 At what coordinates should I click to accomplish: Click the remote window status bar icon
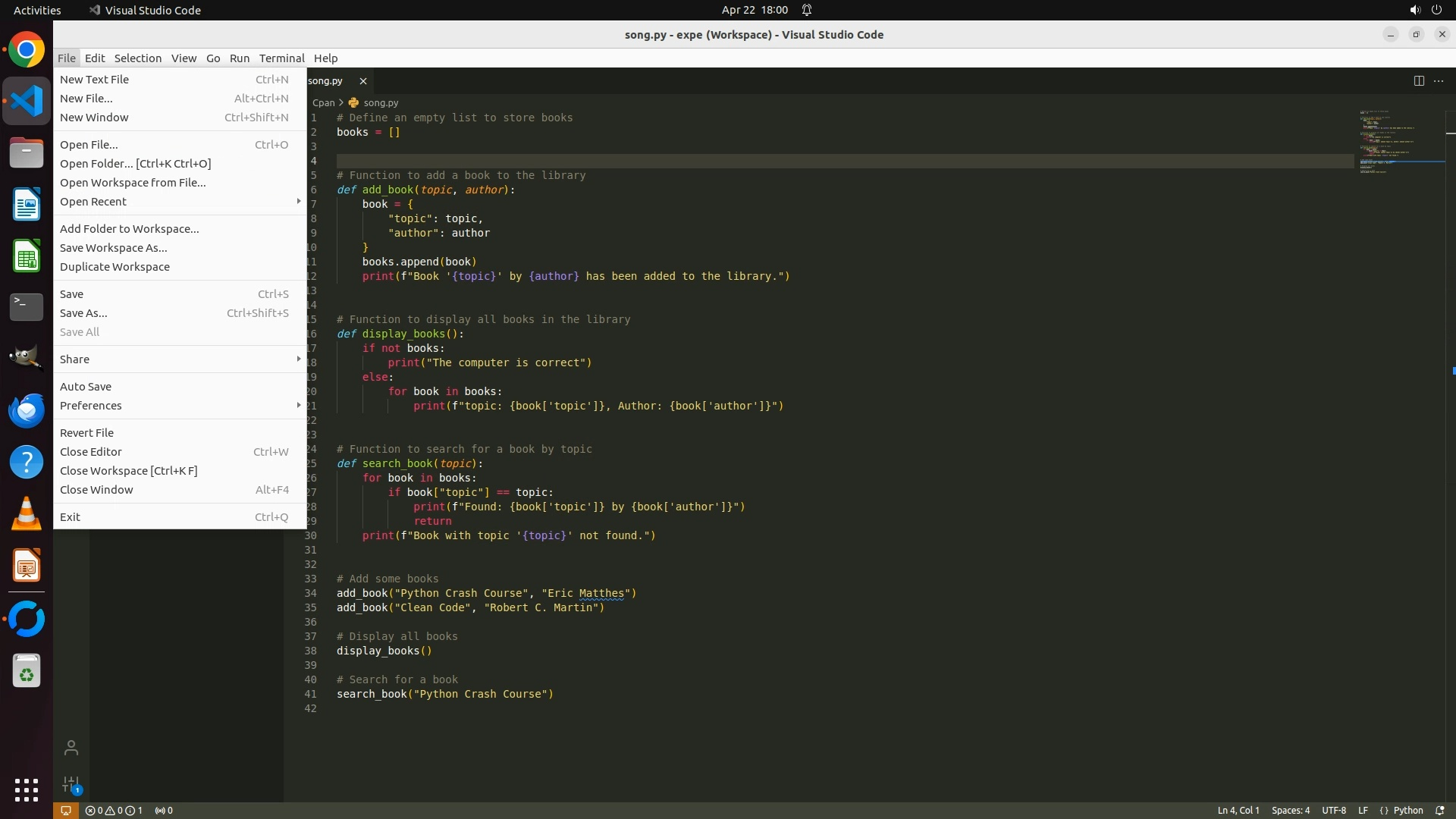tap(66, 810)
